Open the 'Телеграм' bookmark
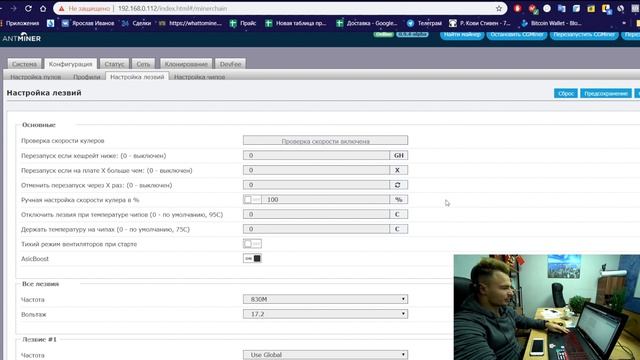640x360 pixels. (x=424, y=23)
